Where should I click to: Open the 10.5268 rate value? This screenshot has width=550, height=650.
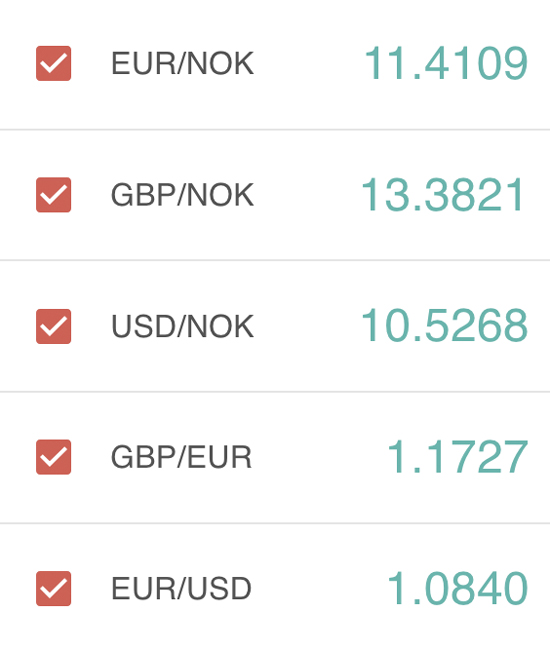click(445, 326)
